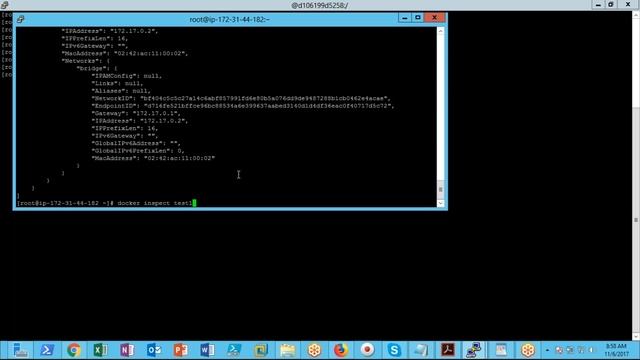Click the "Networks": { line
This screenshot has height=360, width=640.
click(86, 61)
